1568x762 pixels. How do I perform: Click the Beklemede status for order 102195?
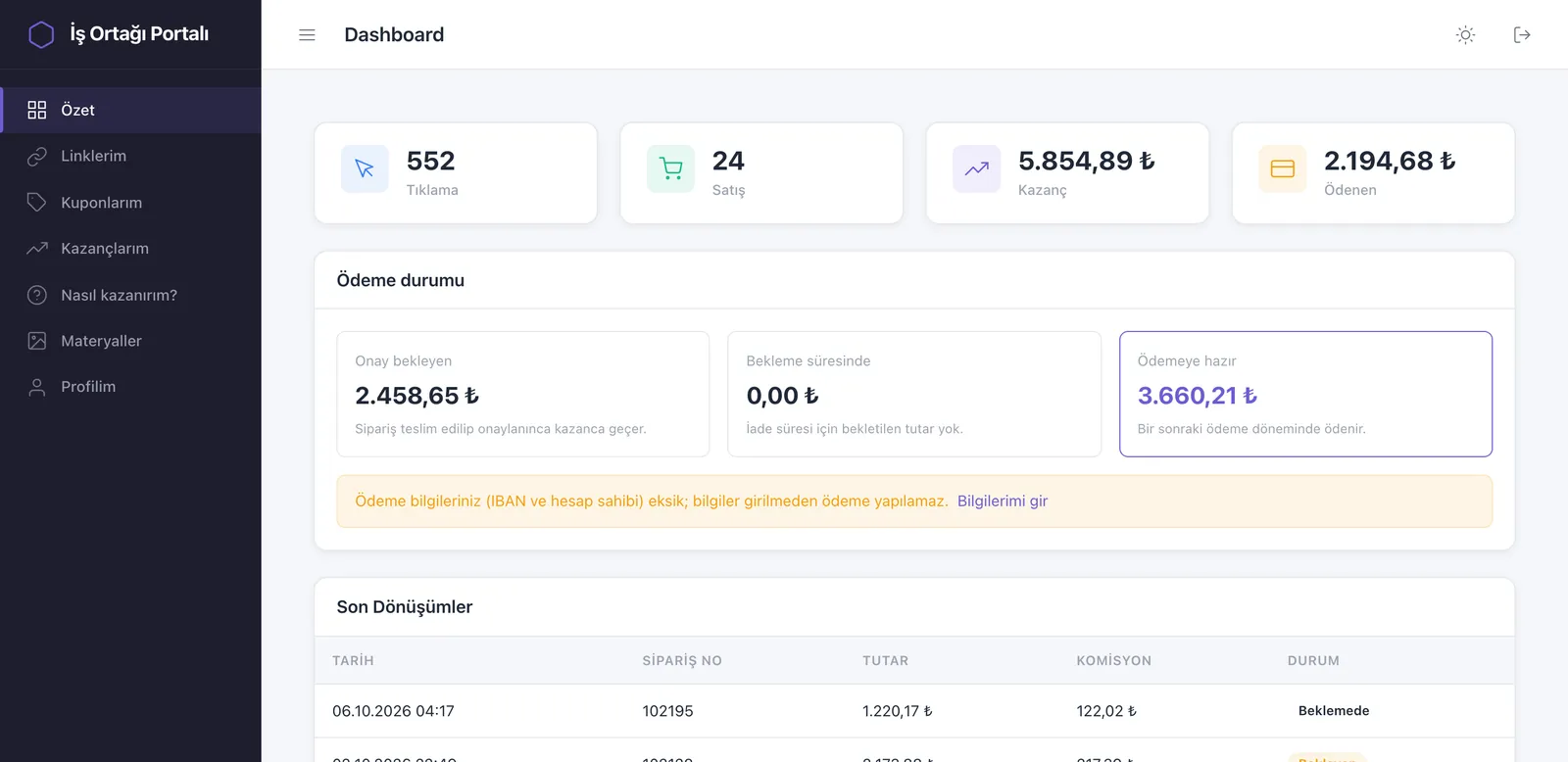(x=1334, y=711)
